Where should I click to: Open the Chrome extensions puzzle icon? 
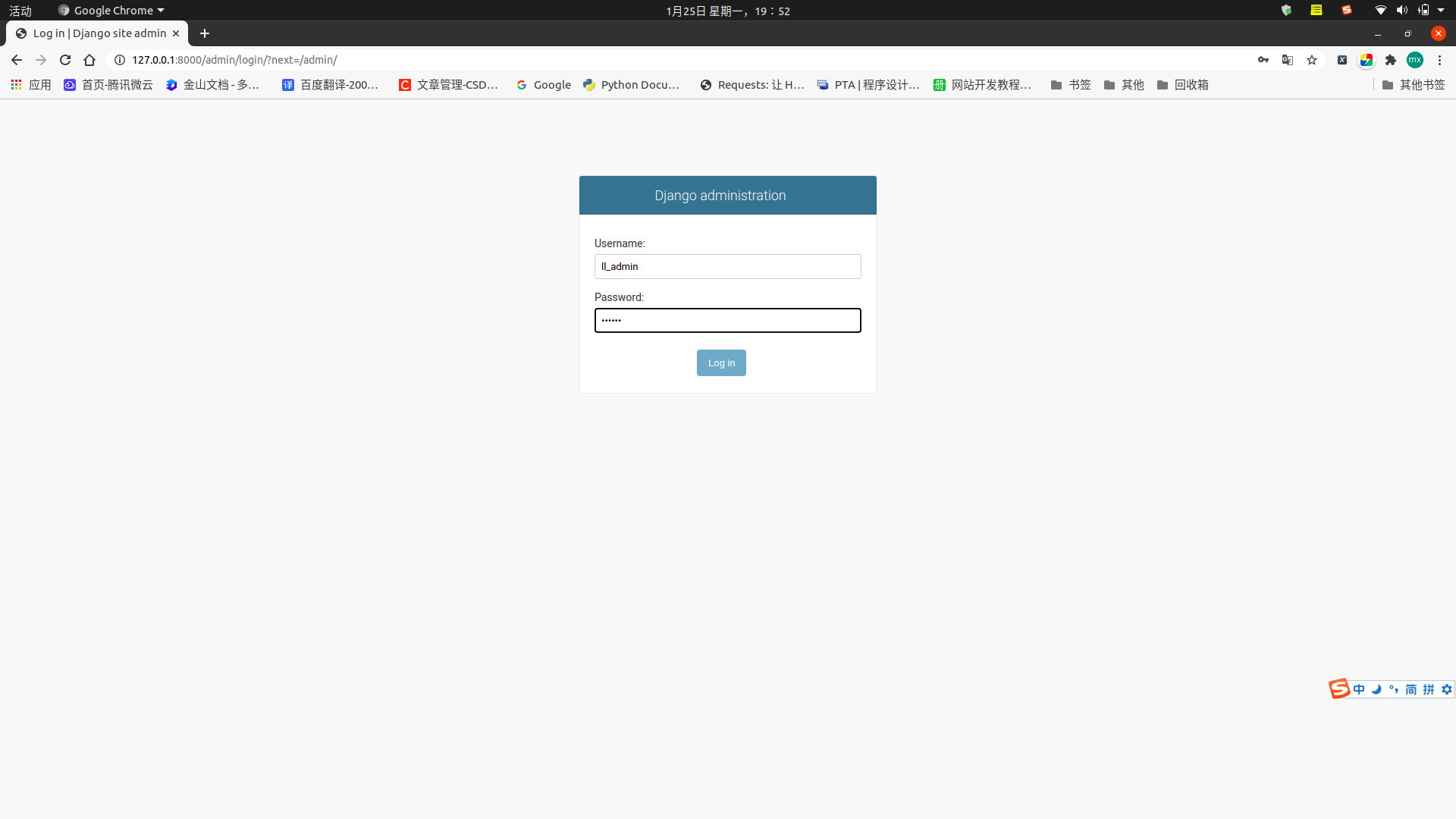pos(1391,60)
